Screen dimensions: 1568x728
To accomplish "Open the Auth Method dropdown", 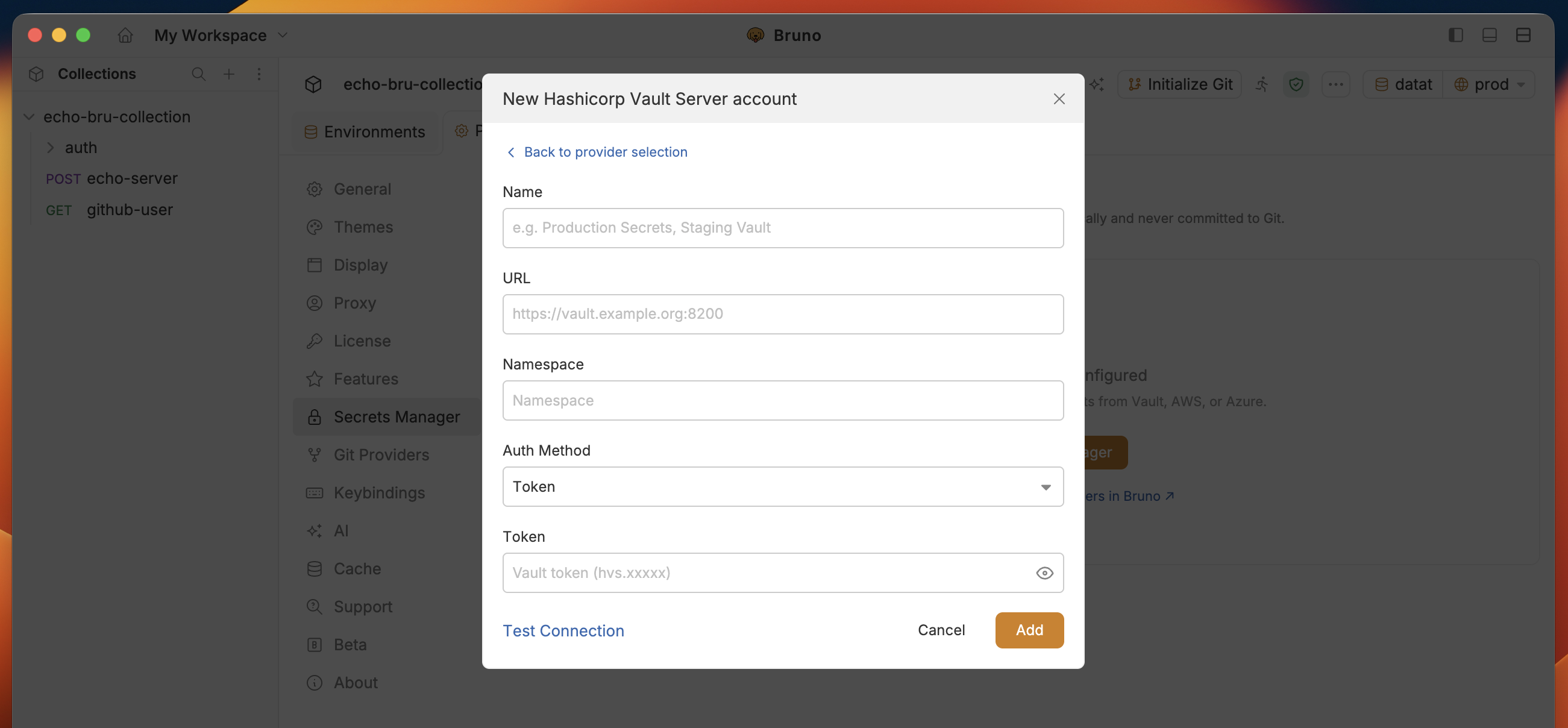I will (783, 487).
